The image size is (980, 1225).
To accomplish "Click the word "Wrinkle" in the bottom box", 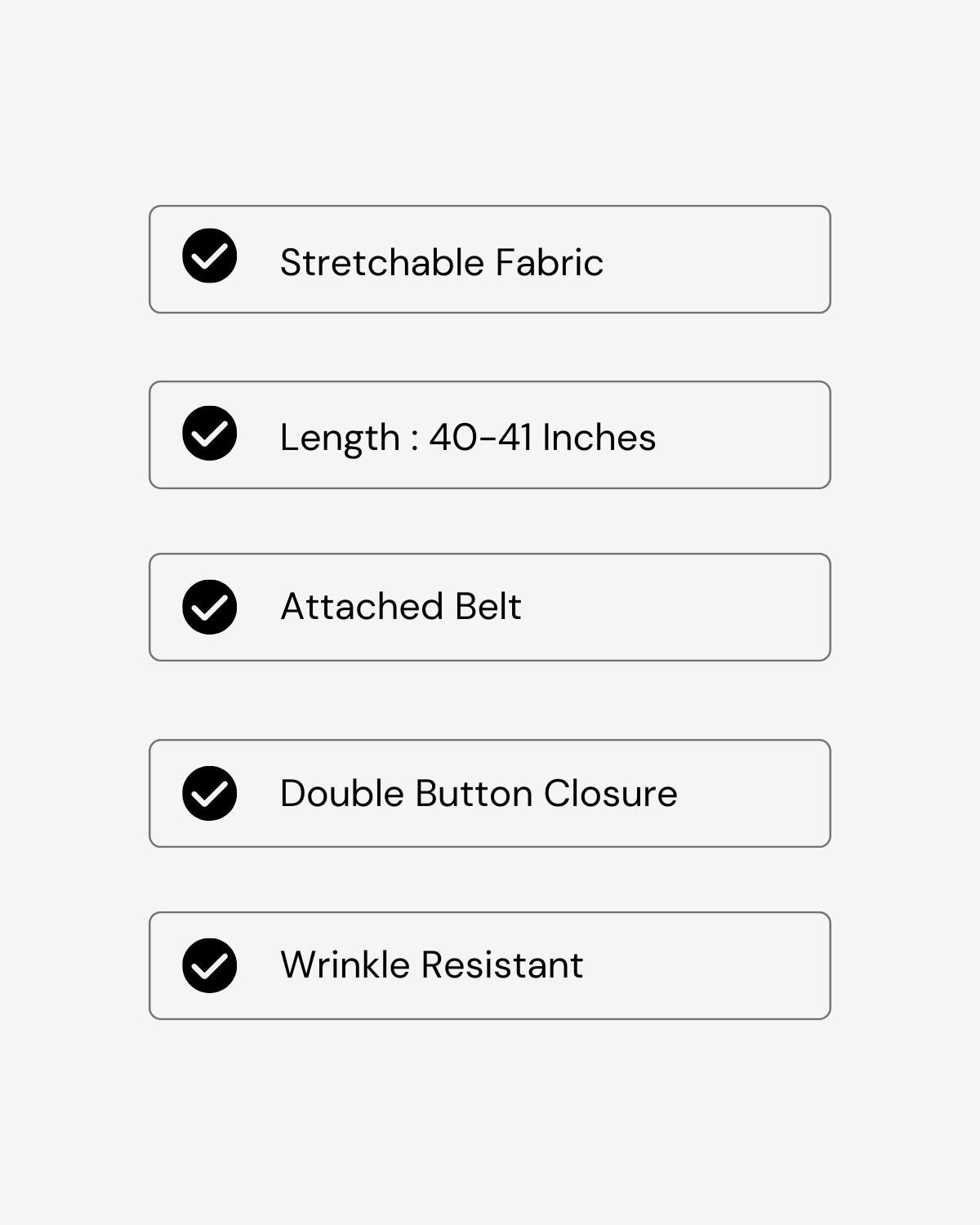I will [x=345, y=964].
